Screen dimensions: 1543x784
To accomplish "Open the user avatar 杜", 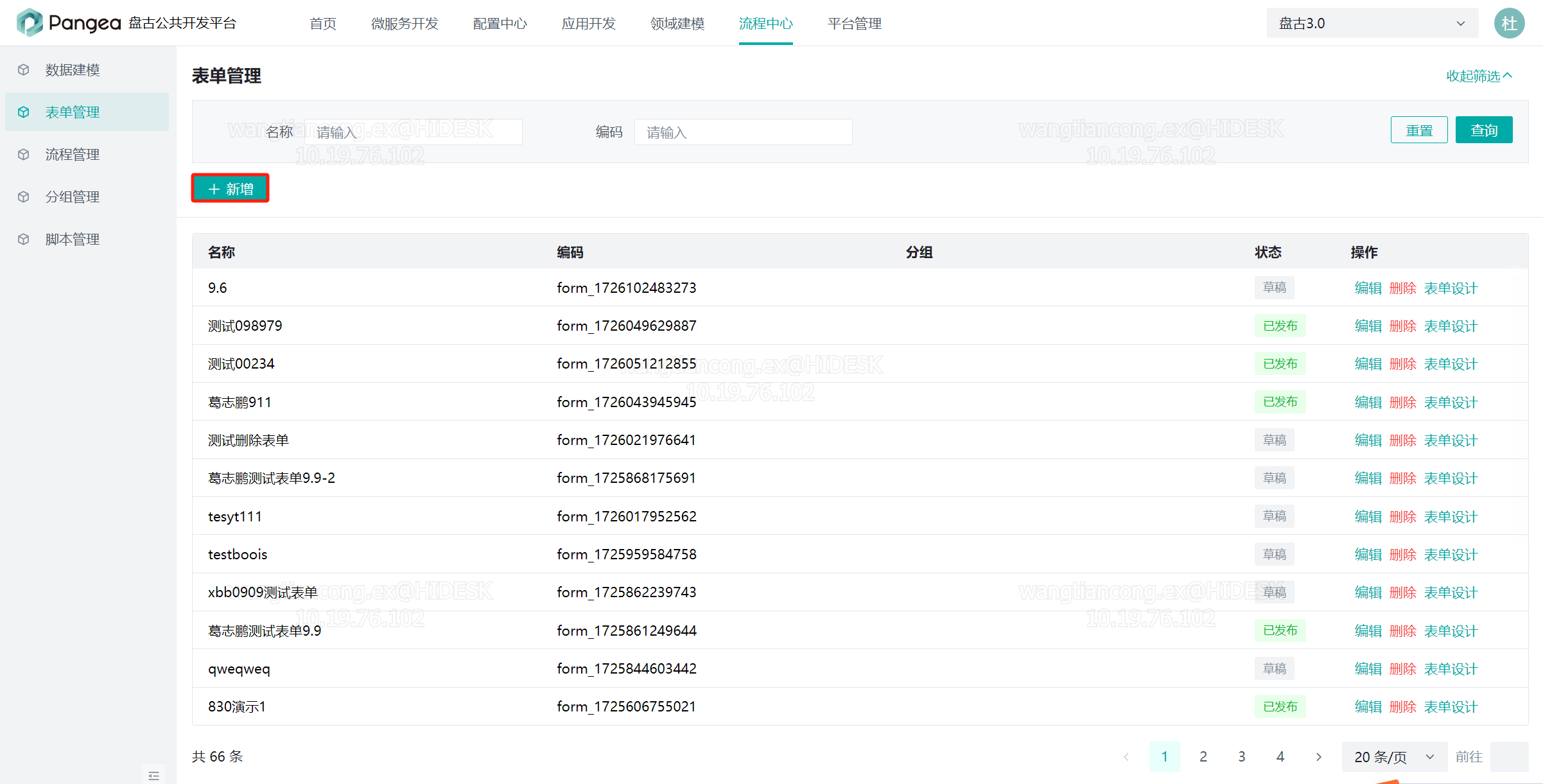I will (x=1509, y=24).
